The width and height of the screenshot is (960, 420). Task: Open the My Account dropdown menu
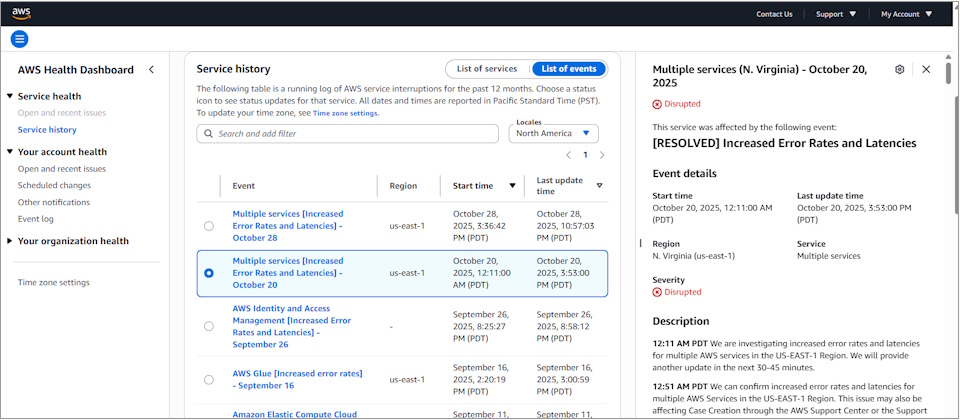click(906, 14)
